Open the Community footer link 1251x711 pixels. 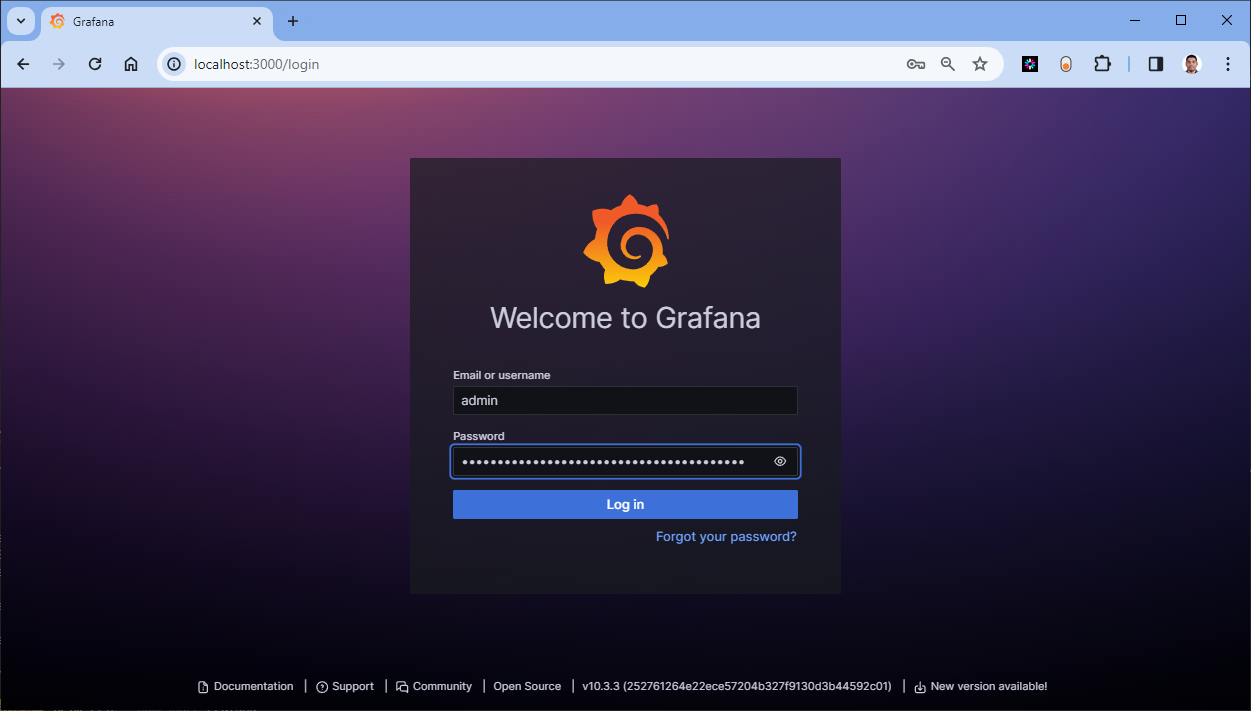click(x=434, y=687)
